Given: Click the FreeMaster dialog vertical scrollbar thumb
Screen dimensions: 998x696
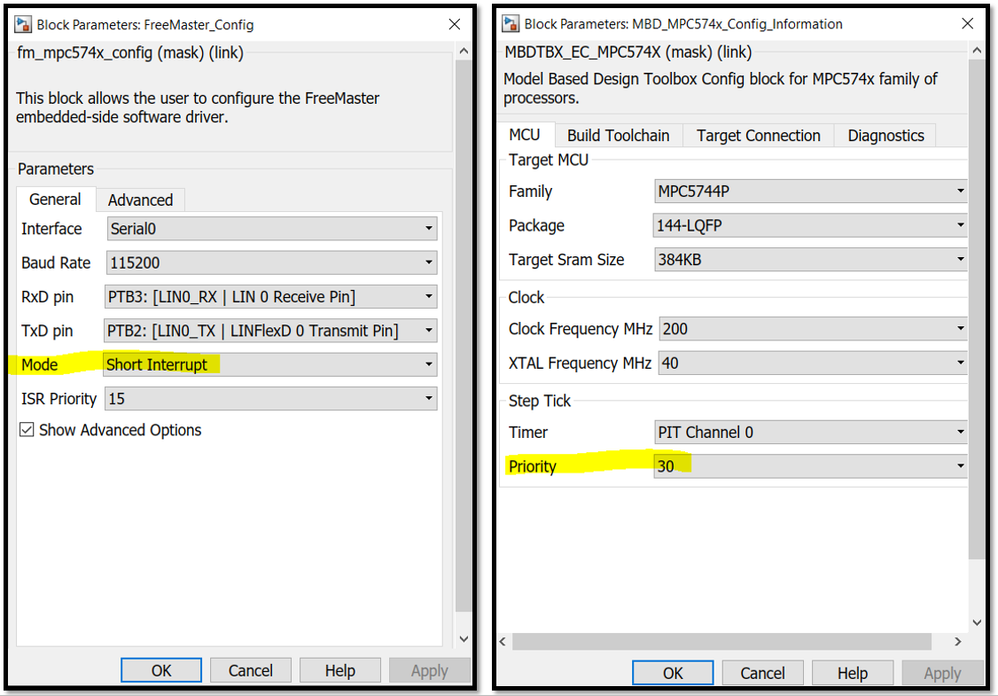Looking at the screenshot, I should pyautogui.click(x=464, y=337).
